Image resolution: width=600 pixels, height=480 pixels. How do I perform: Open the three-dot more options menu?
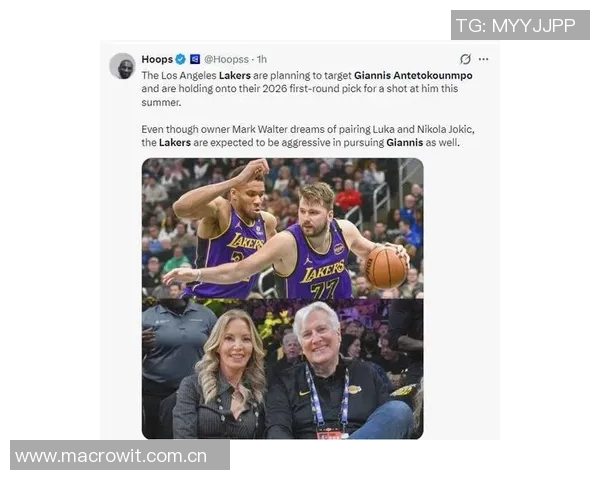click(x=483, y=59)
